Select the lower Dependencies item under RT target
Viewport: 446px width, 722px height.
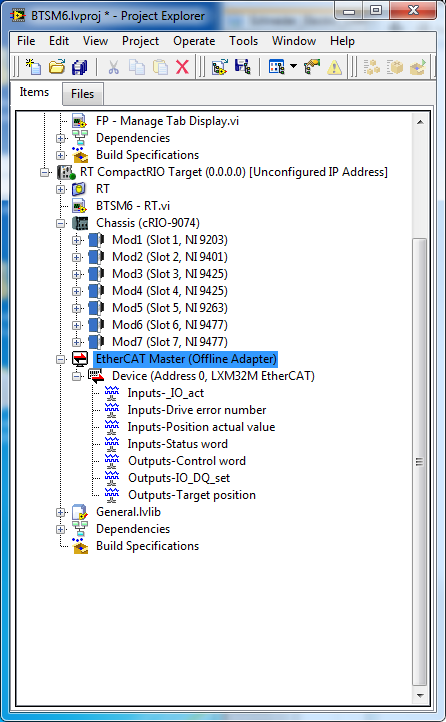coord(133,529)
